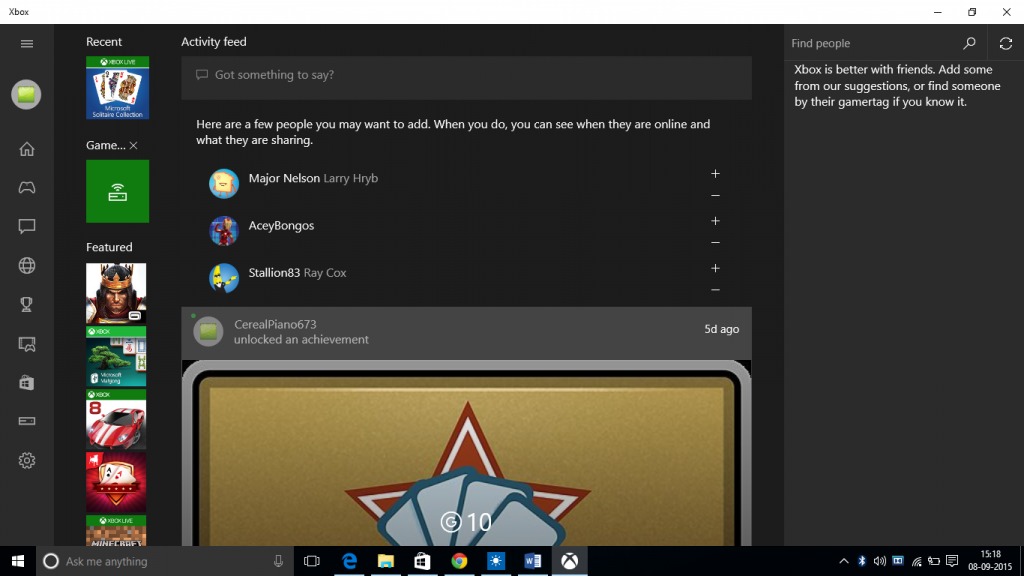The image size is (1024, 576).
Task: Click the 5d ago timestamp
Action: 722,329
